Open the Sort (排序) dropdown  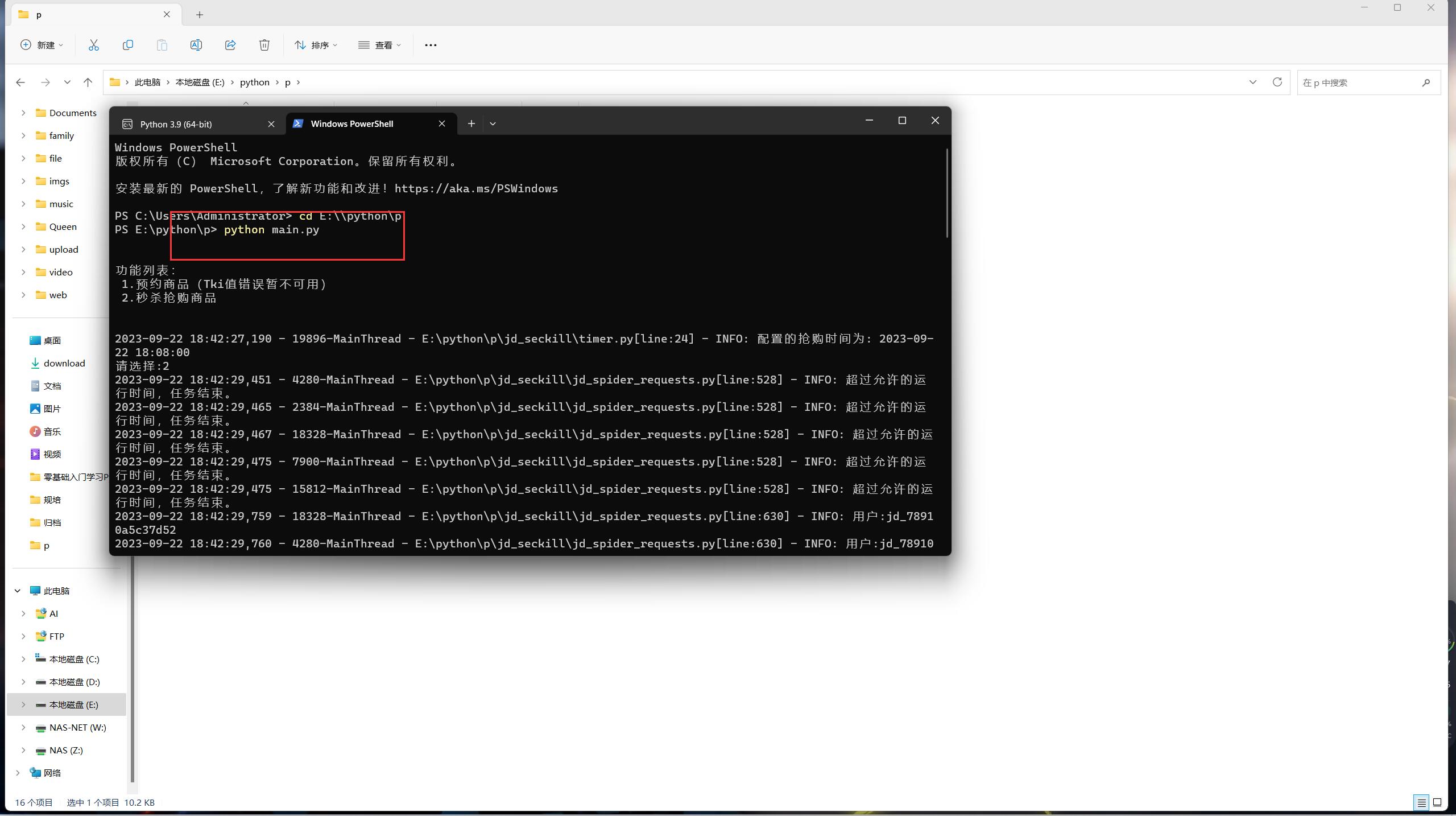(316, 45)
